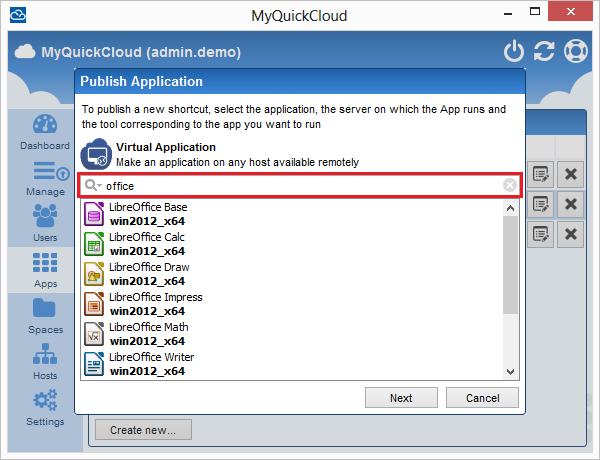Screen dimensions: 600x460
Task: Select the 'LibreOffice Draw' list entry text
Action: pyautogui.click(x=149, y=267)
